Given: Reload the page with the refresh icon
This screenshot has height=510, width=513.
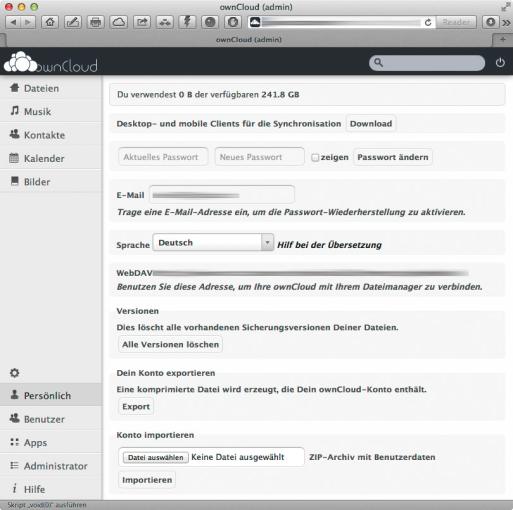Looking at the screenshot, I should [428, 22].
